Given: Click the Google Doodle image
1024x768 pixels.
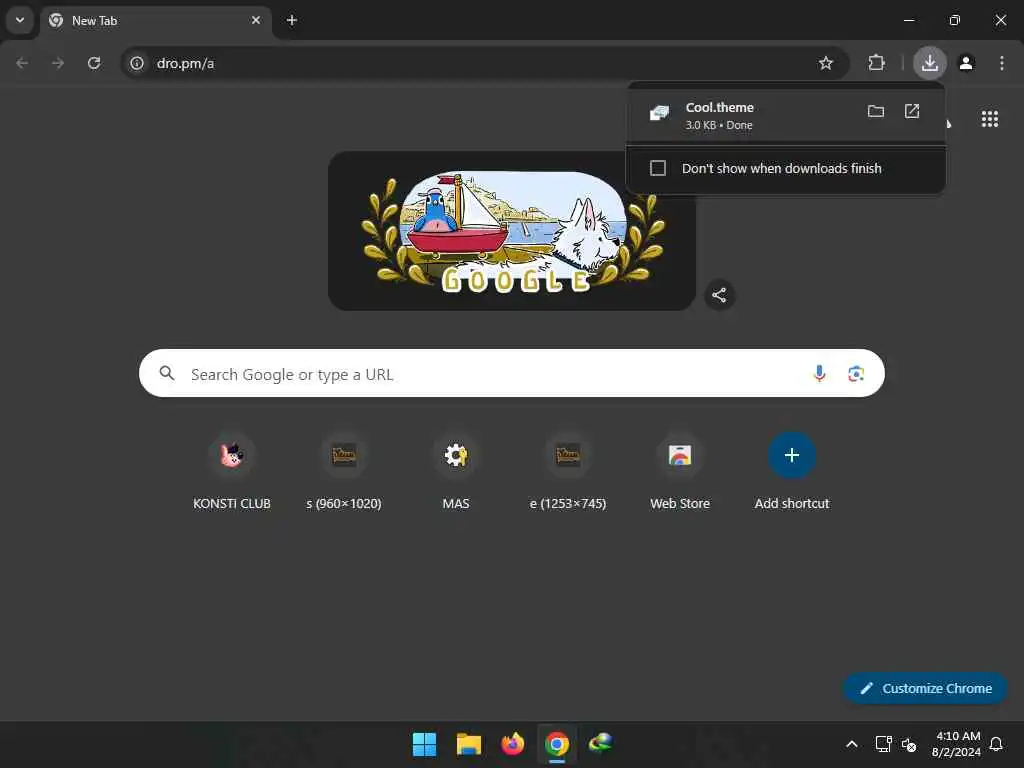Looking at the screenshot, I should pyautogui.click(x=511, y=231).
